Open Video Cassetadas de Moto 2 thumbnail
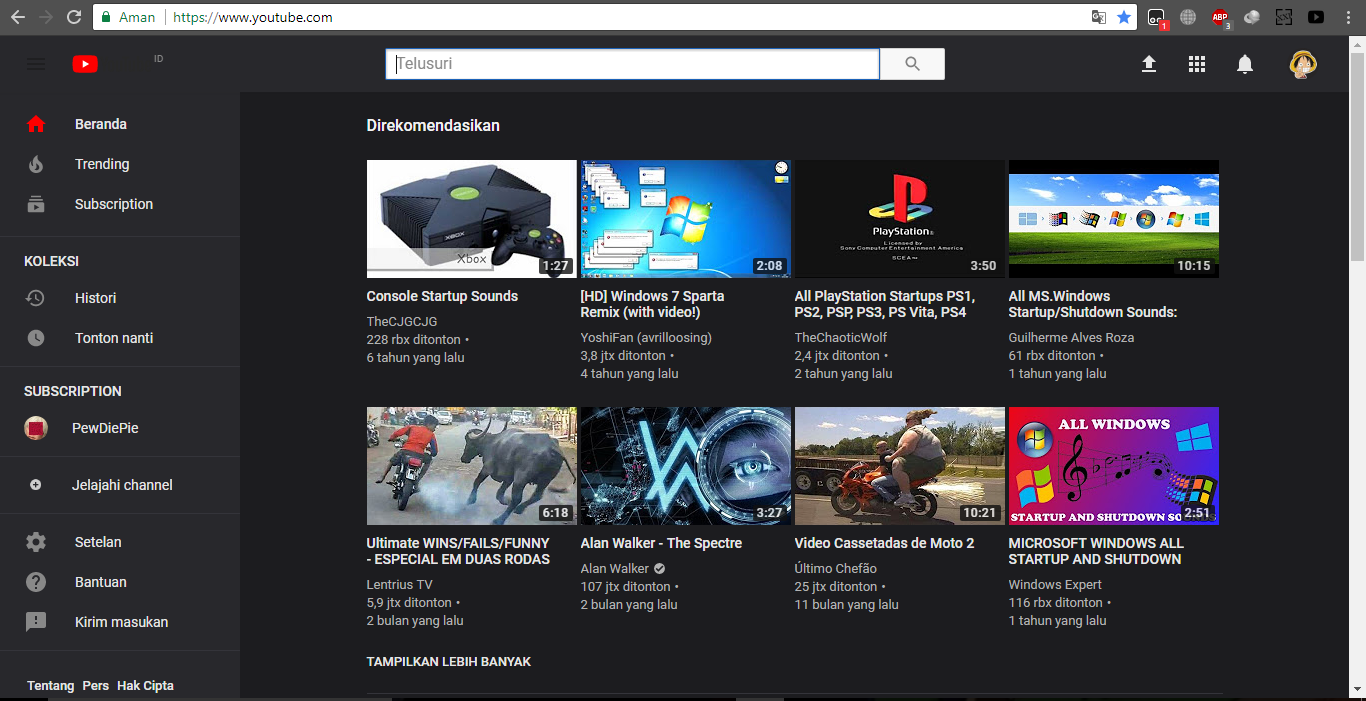The height and width of the screenshot is (701, 1366). (x=899, y=466)
